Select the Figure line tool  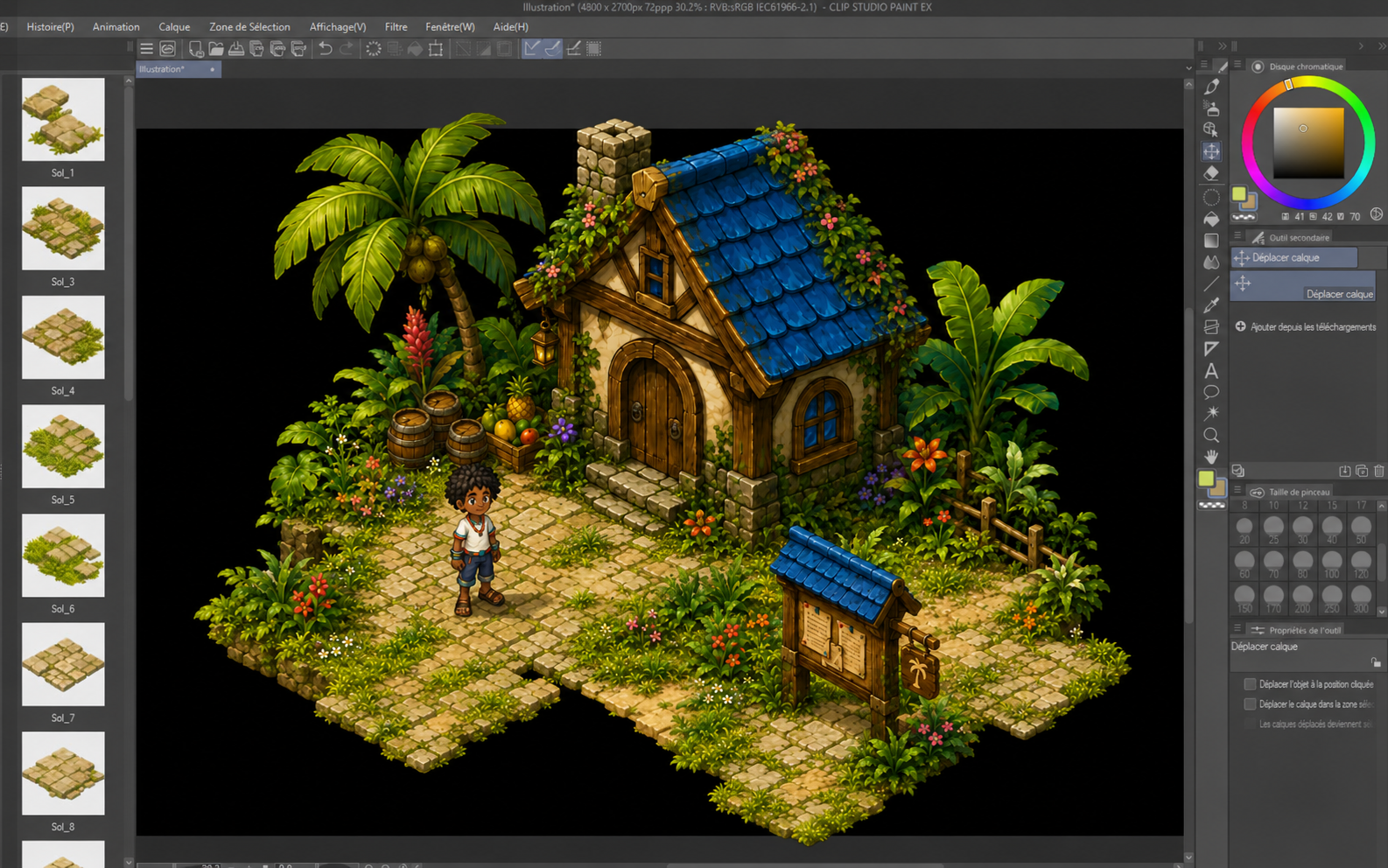(x=1211, y=283)
